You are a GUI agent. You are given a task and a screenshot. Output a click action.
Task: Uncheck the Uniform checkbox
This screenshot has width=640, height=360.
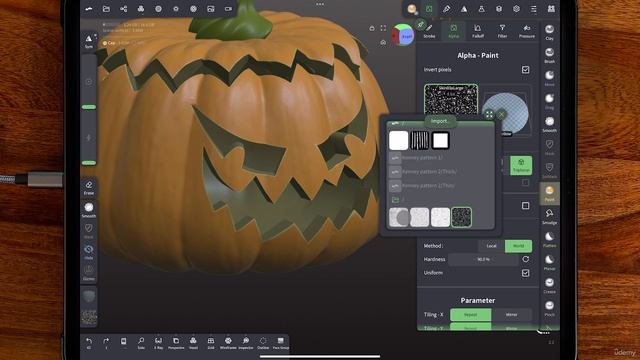(x=525, y=273)
